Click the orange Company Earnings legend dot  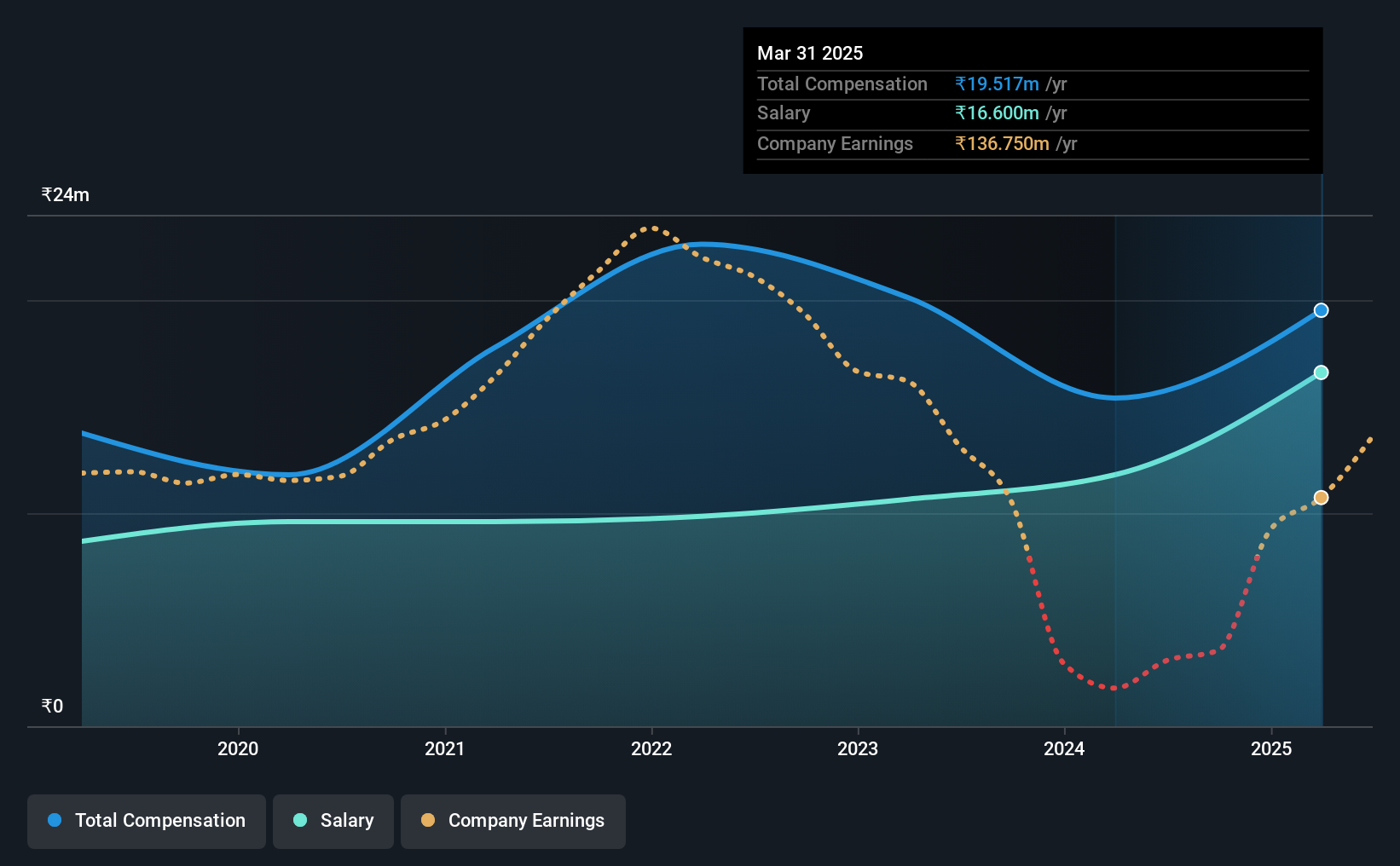pyautogui.click(x=428, y=820)
